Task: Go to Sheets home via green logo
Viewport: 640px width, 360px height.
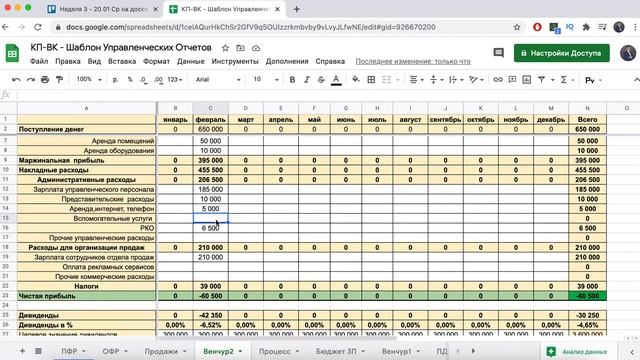Action: coord(12,53)
